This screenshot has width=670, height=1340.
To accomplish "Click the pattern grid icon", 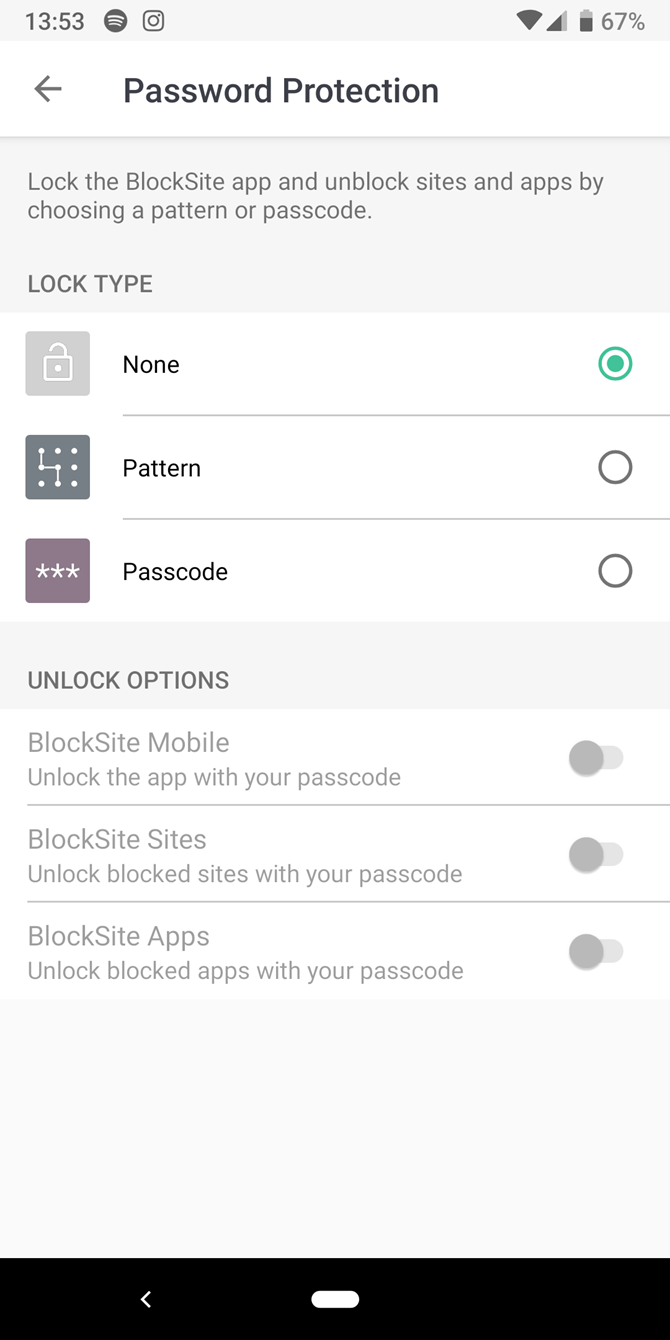I will click(57, 467).
